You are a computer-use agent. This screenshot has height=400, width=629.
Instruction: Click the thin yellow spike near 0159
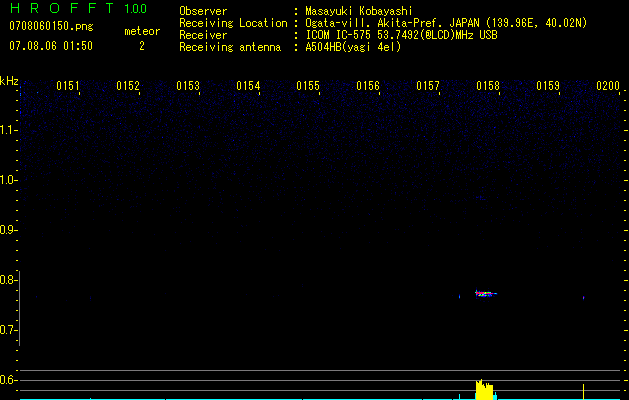[583, 392]
